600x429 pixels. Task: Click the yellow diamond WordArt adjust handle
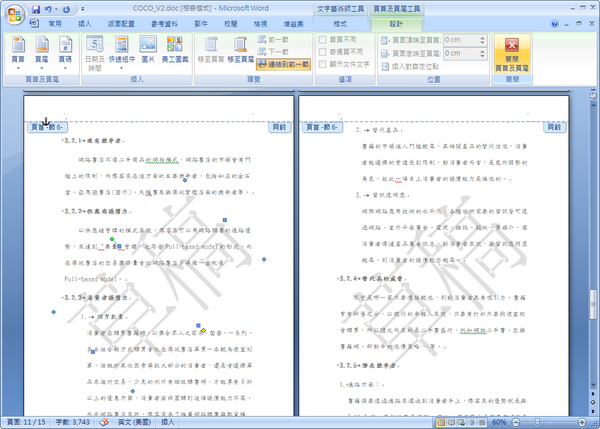tap(204, 331)
